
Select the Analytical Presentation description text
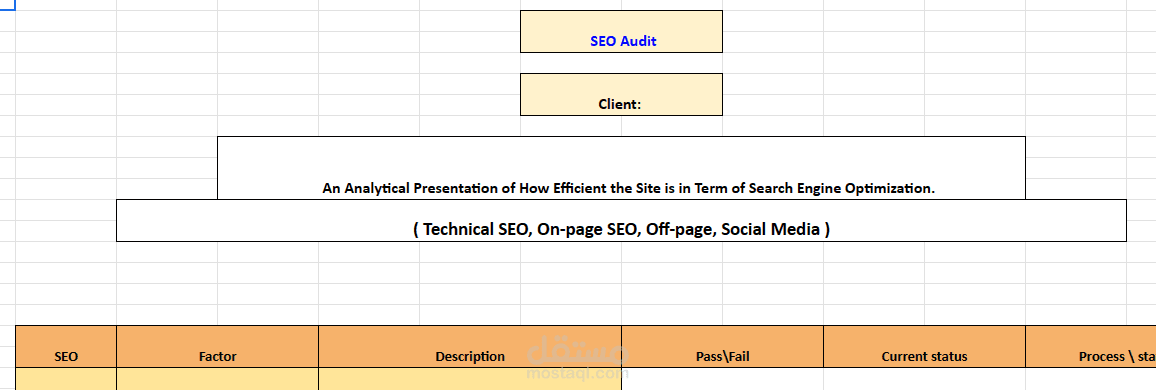click(628, 188)
